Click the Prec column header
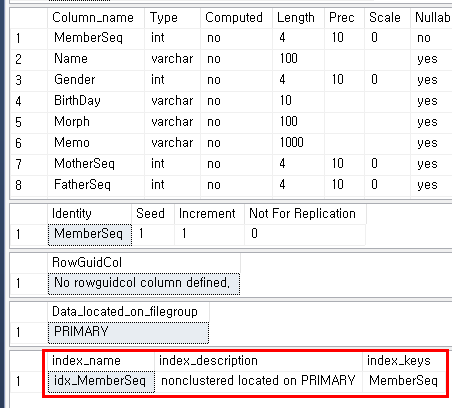This screenshot has width=452, height=408. (x=344, y=18)
